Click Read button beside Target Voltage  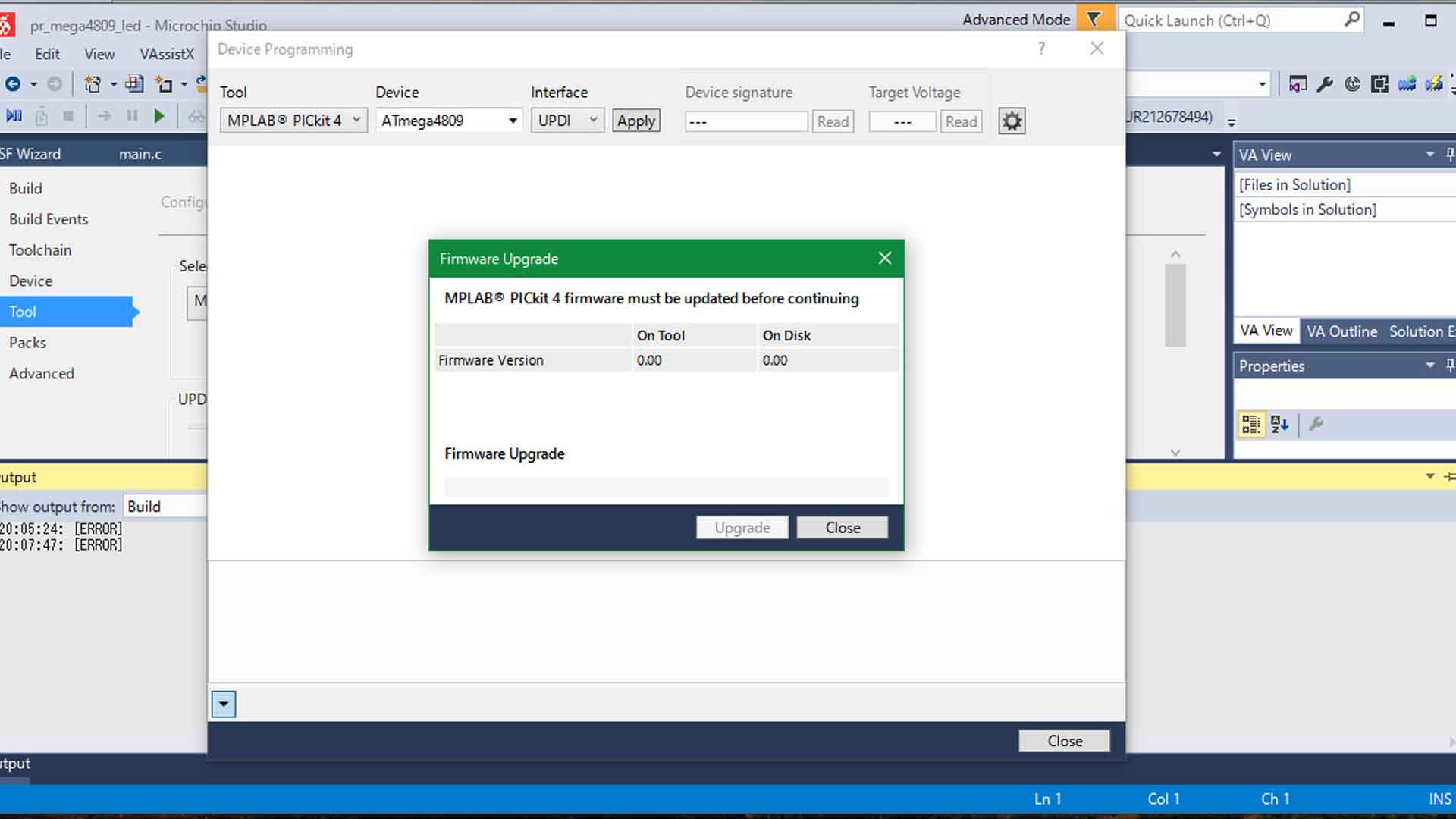(961, 121)
